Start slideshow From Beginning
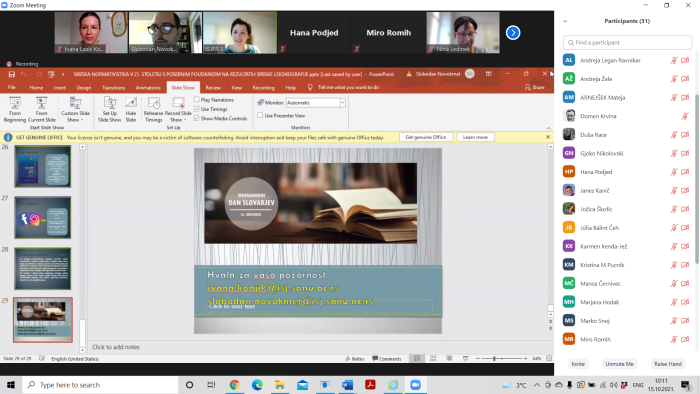Viewport: 700px width, 394px height. click(x=15, y=109)
